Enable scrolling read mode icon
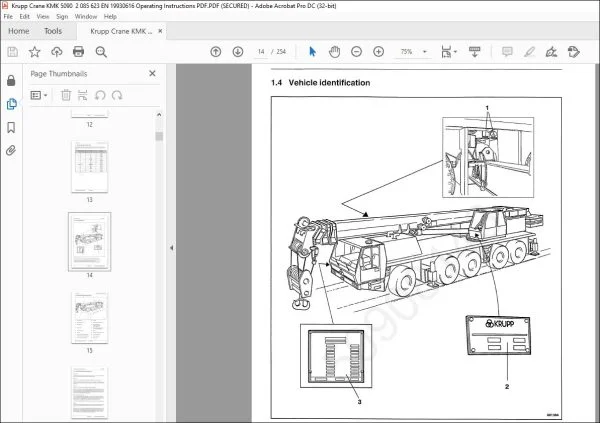 pos(474,52)
